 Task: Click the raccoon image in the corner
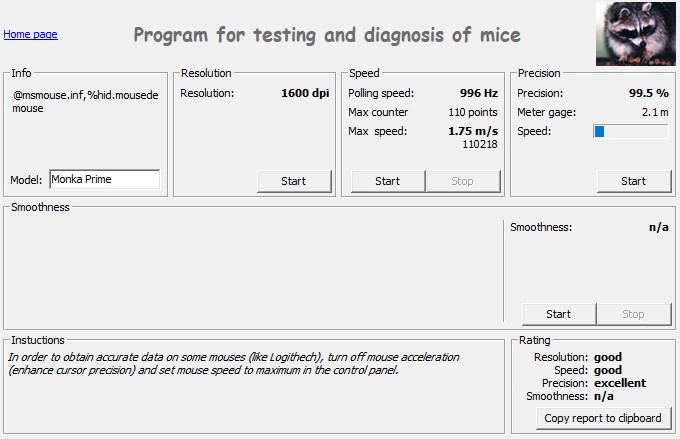[636, 34]
